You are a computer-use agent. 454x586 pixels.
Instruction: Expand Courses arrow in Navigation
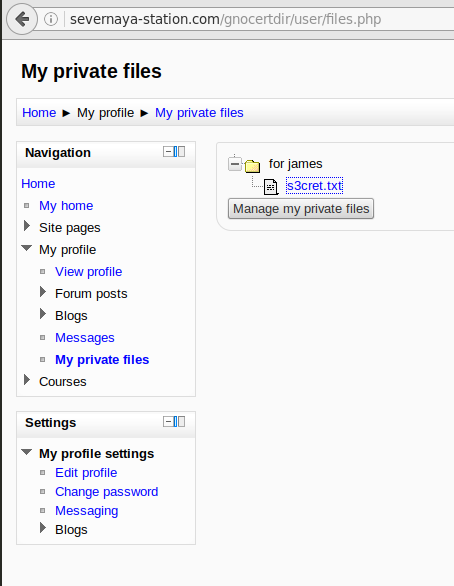(27, 380)
